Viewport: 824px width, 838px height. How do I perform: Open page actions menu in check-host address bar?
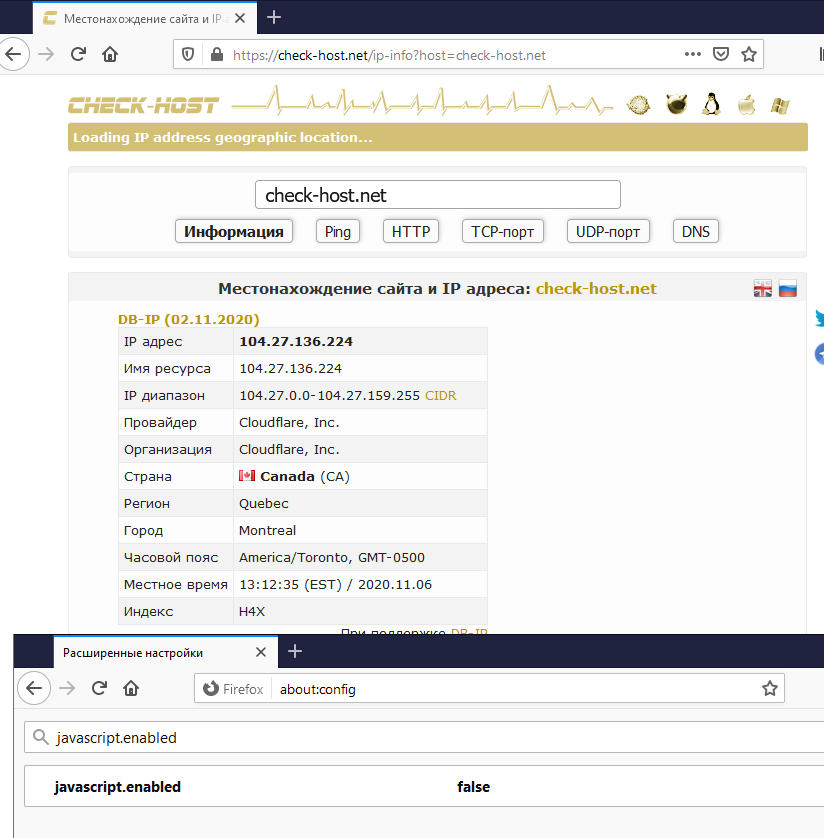[692, 55]
